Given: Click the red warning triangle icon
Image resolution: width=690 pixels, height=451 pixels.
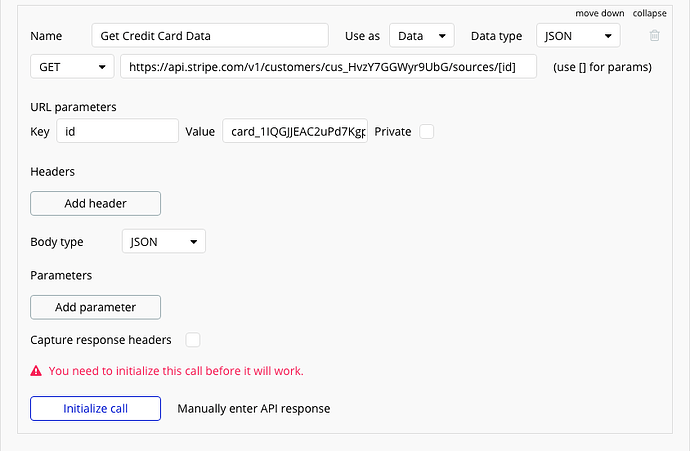Looking at the screenshot, I should tap(37, 371).
